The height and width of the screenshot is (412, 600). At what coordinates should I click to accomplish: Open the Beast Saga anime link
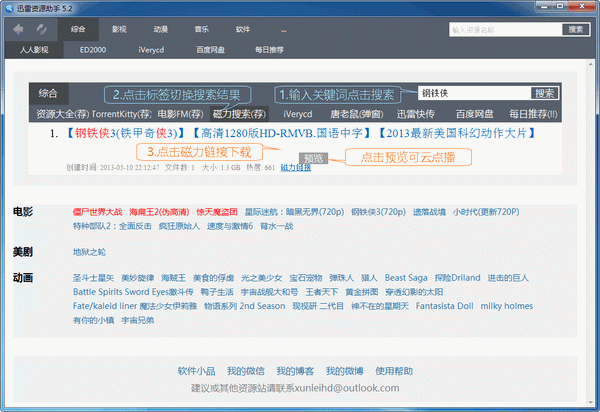406,278
